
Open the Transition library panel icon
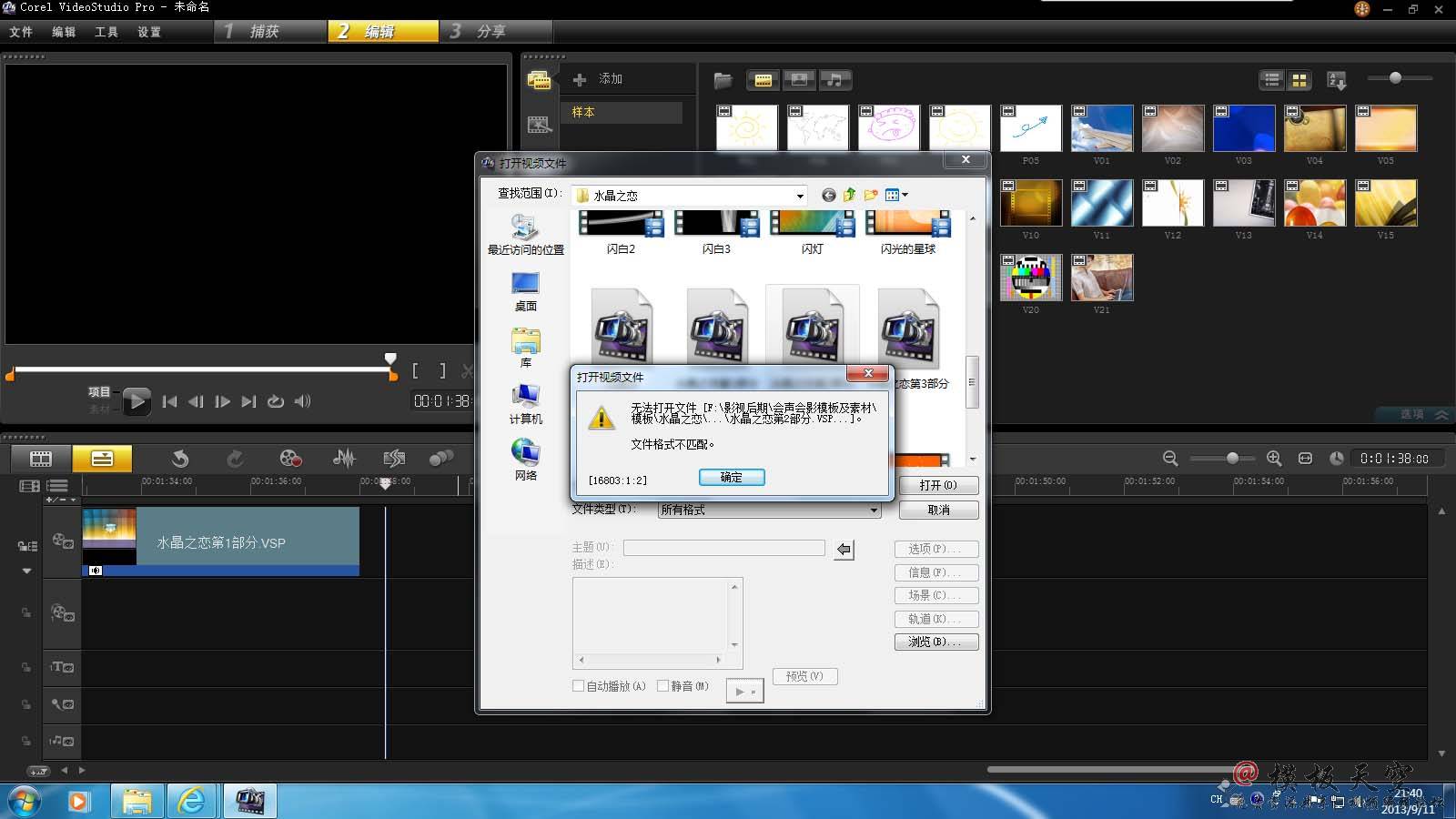tap(540, 124)
